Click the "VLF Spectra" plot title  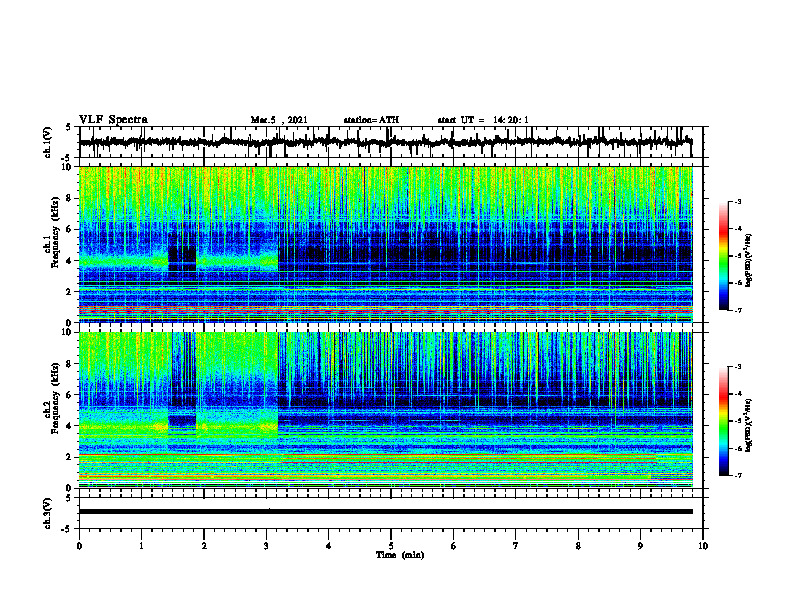coord(113,120)
